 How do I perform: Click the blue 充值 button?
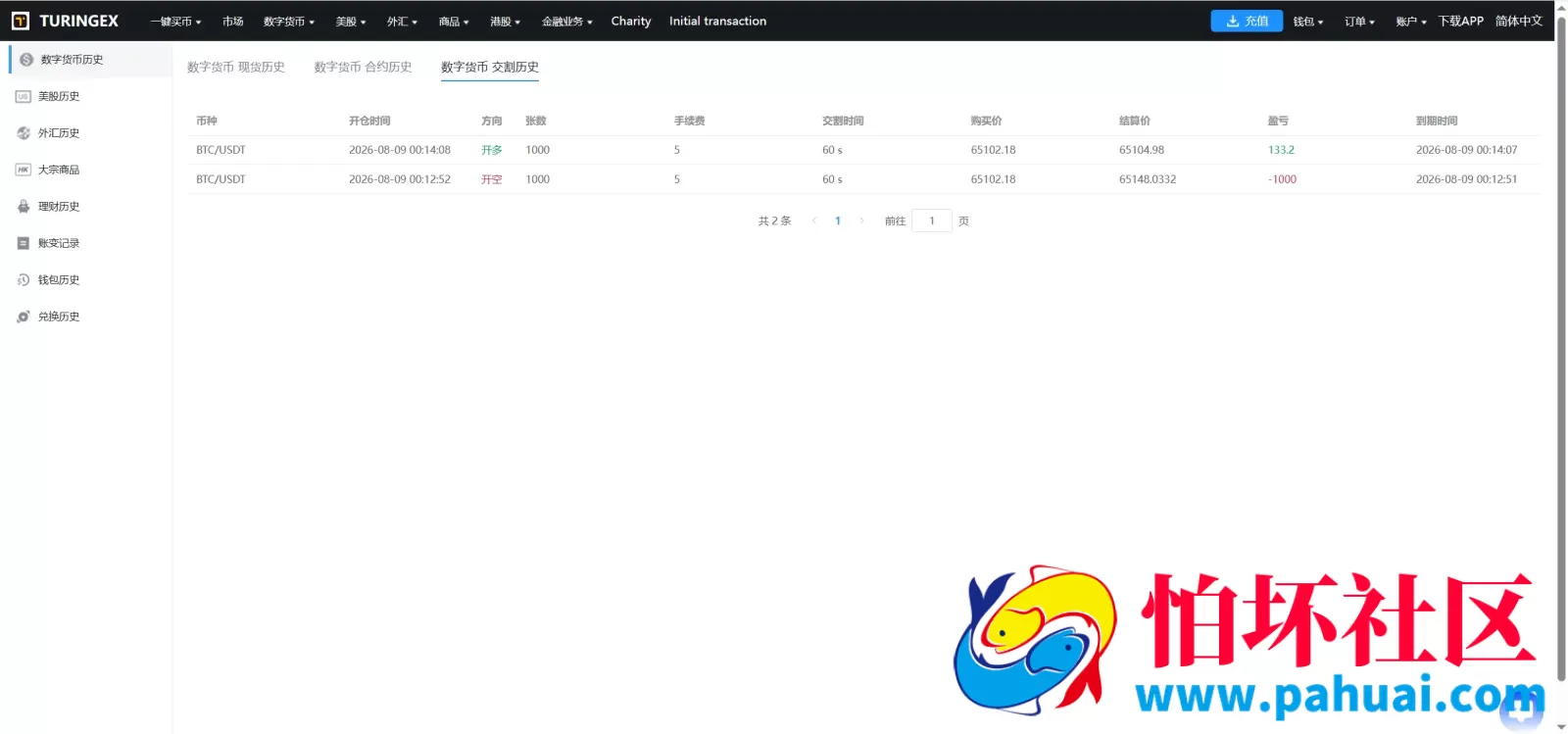point(1247,21)
